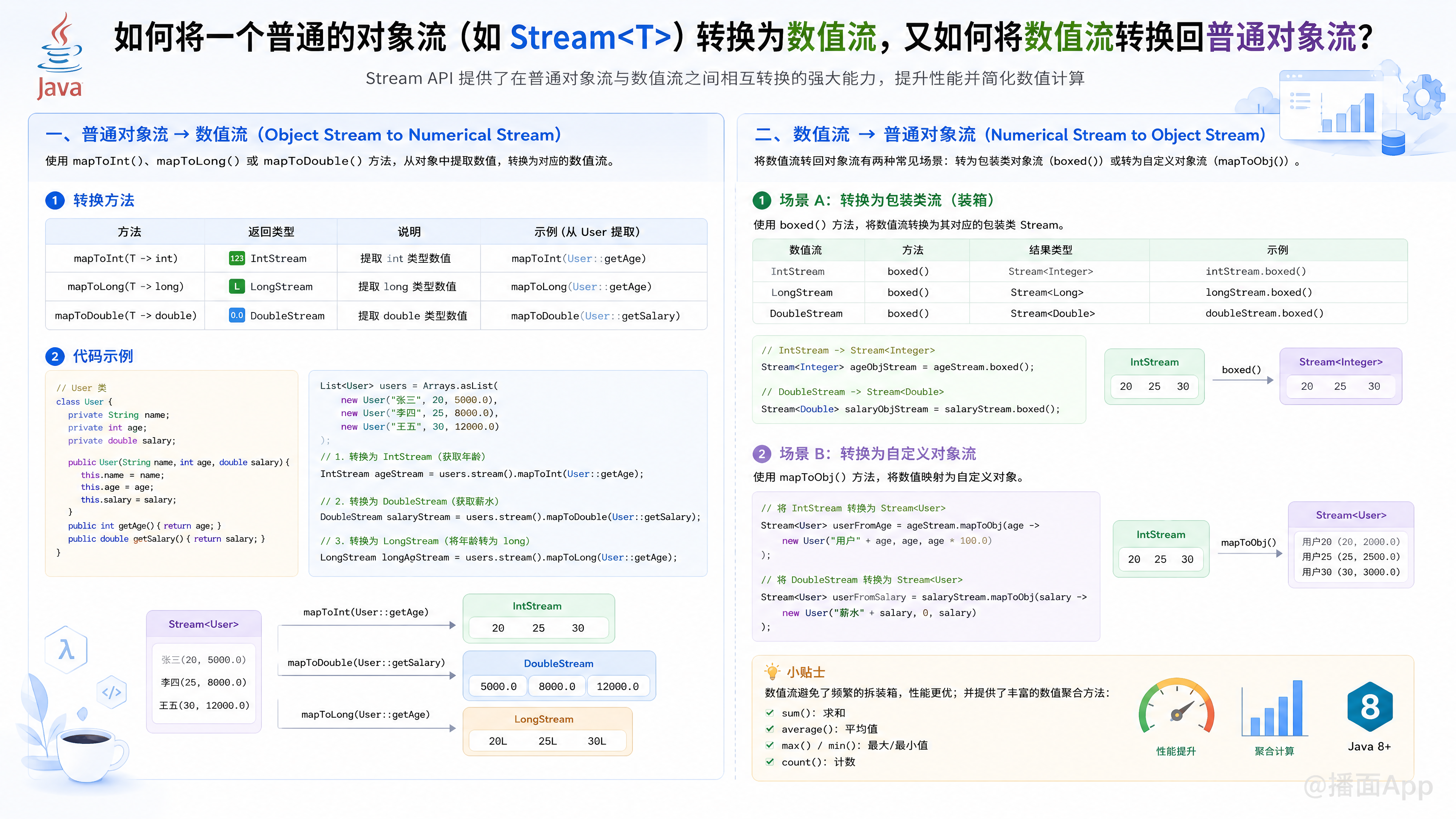Click the code brackets hexagon icon

pyautogui.click(x=111, y=692)
